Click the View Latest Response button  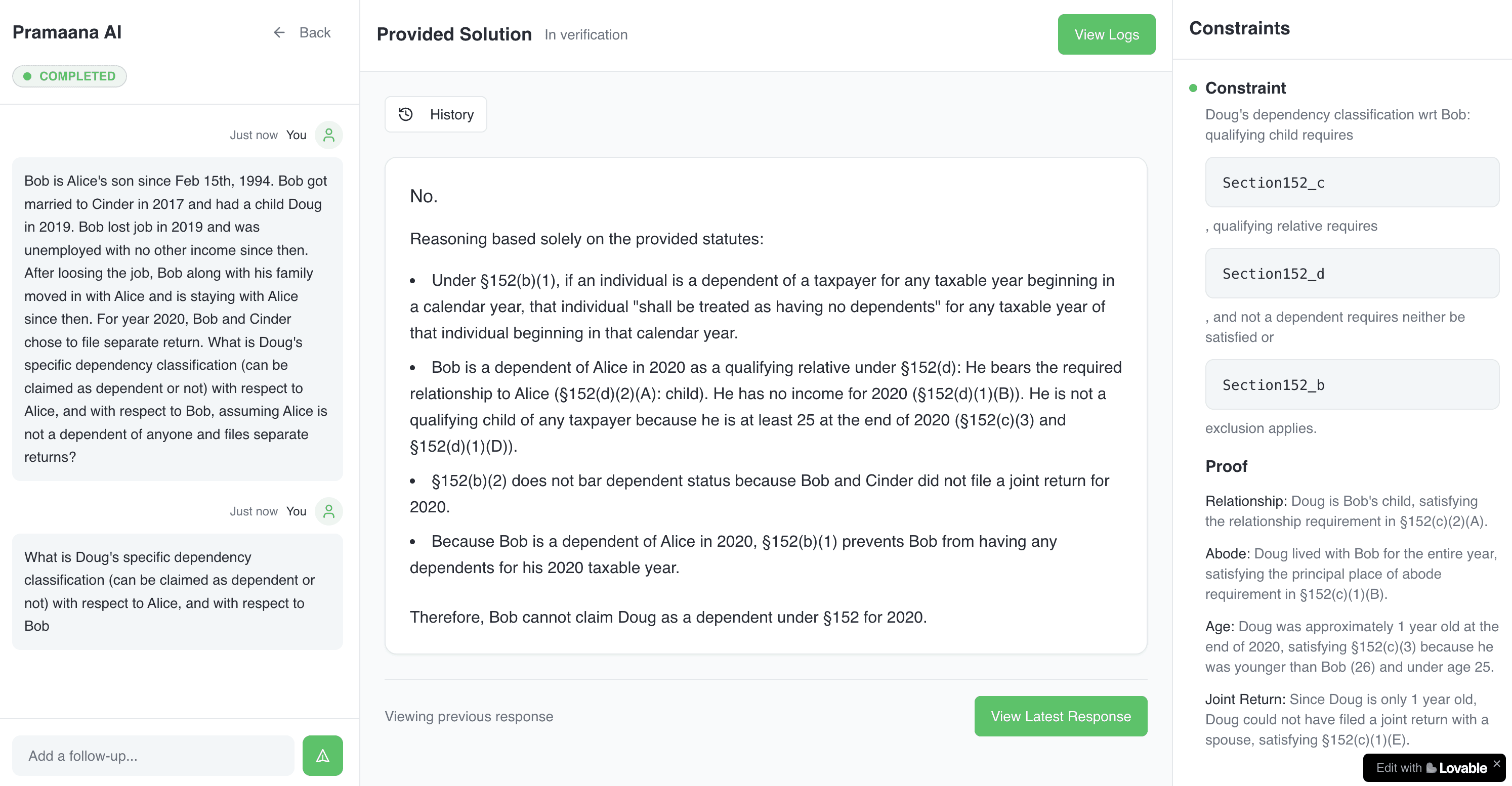pyautogui.click(x=1060, y=716)
